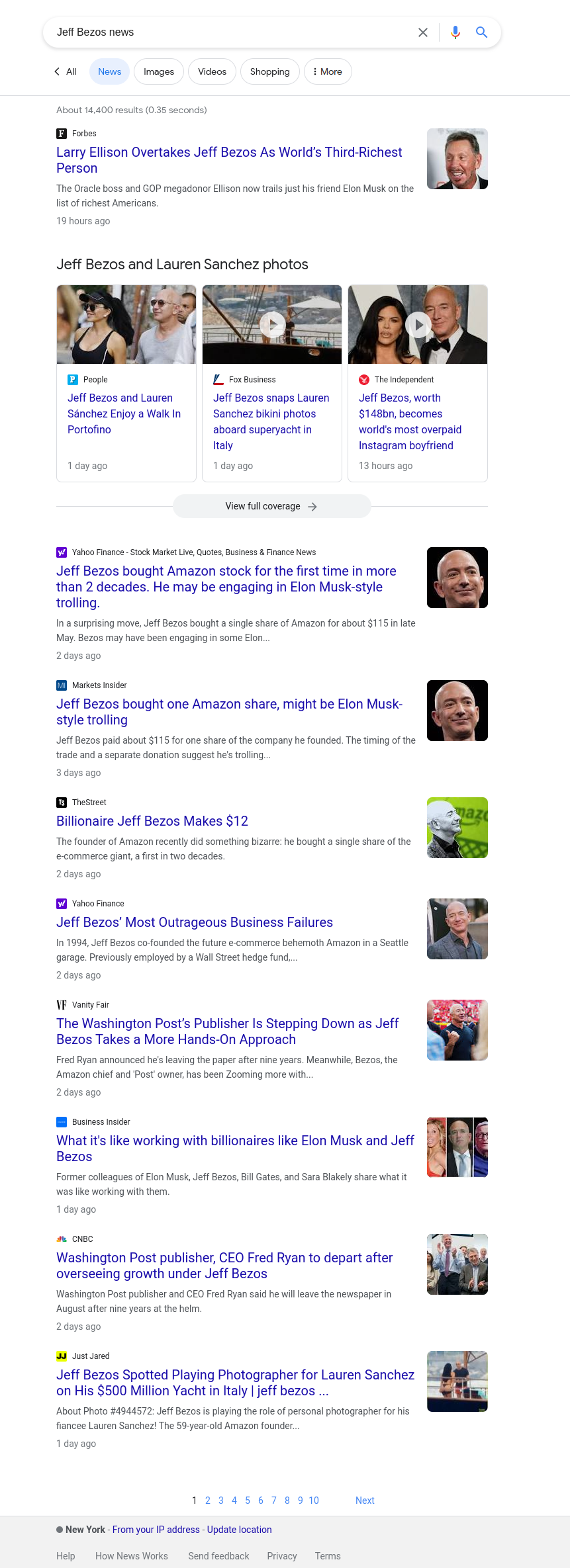Viewport: 570px width, 1568px height.
Task: Open the Shopping tab
Action: click(269, 71)
